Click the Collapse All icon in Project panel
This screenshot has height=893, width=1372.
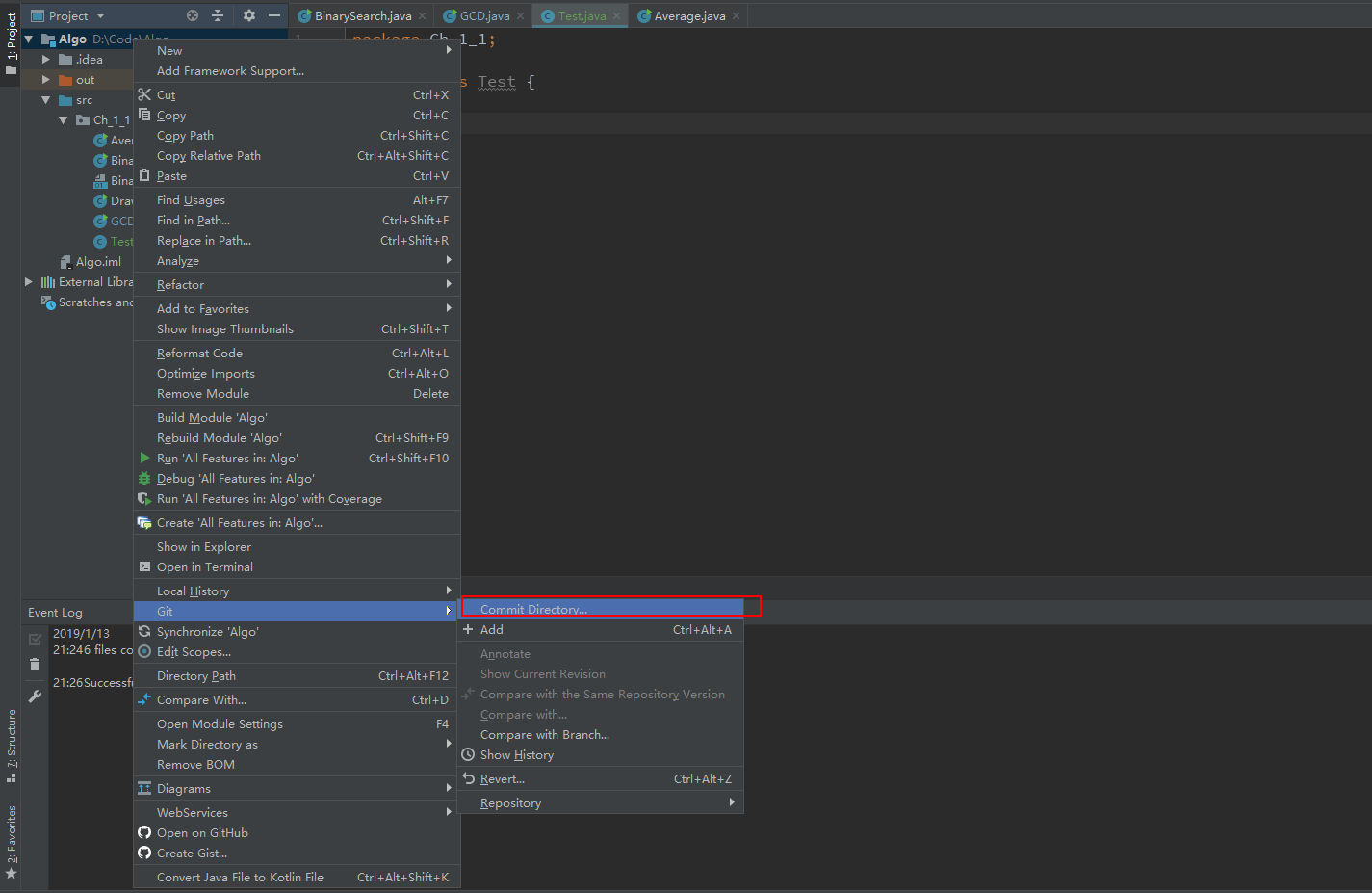coord(218,15)
